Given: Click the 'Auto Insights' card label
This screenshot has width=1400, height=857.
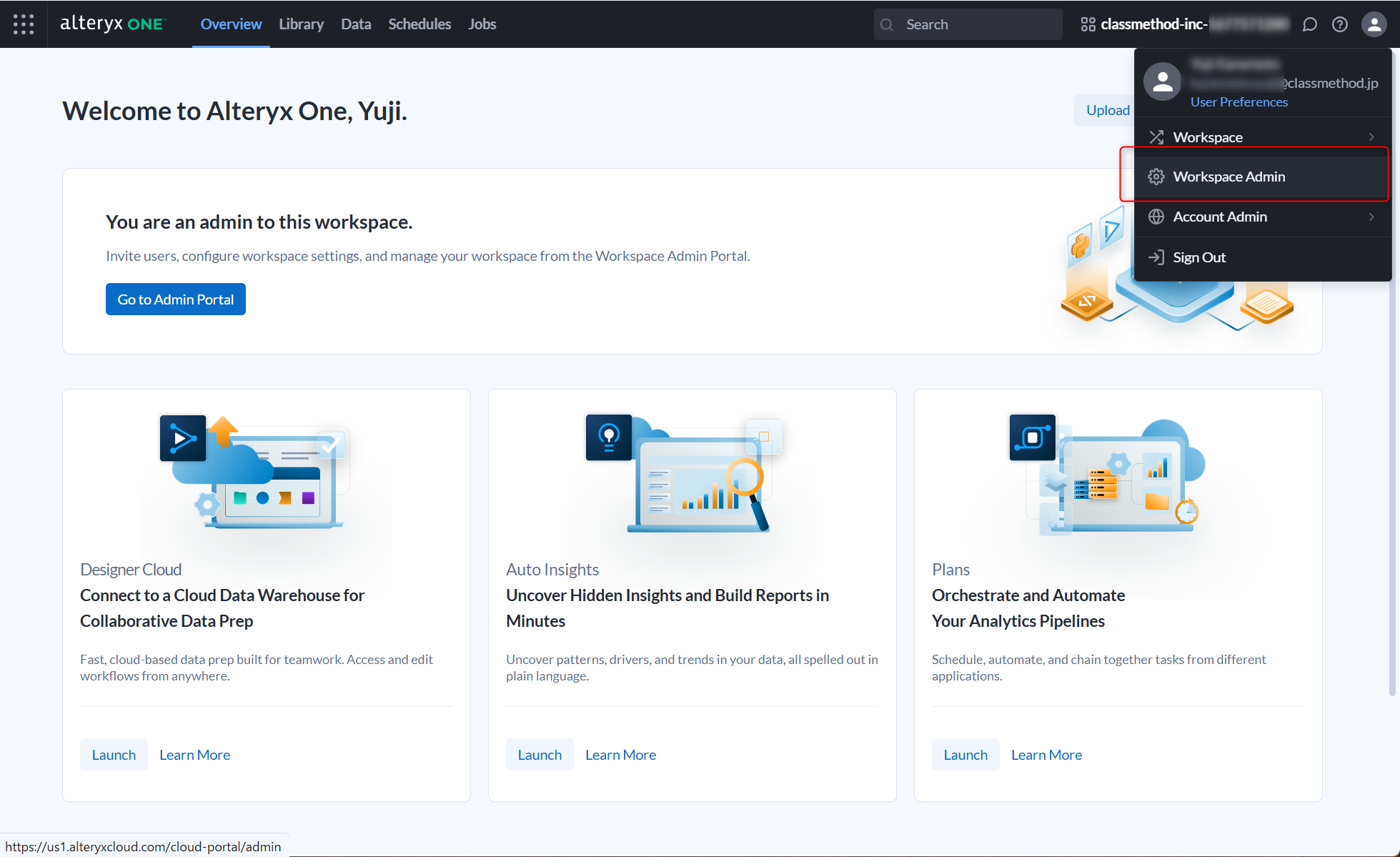Looking at the screenshot, I should click(x=552, y=570).
